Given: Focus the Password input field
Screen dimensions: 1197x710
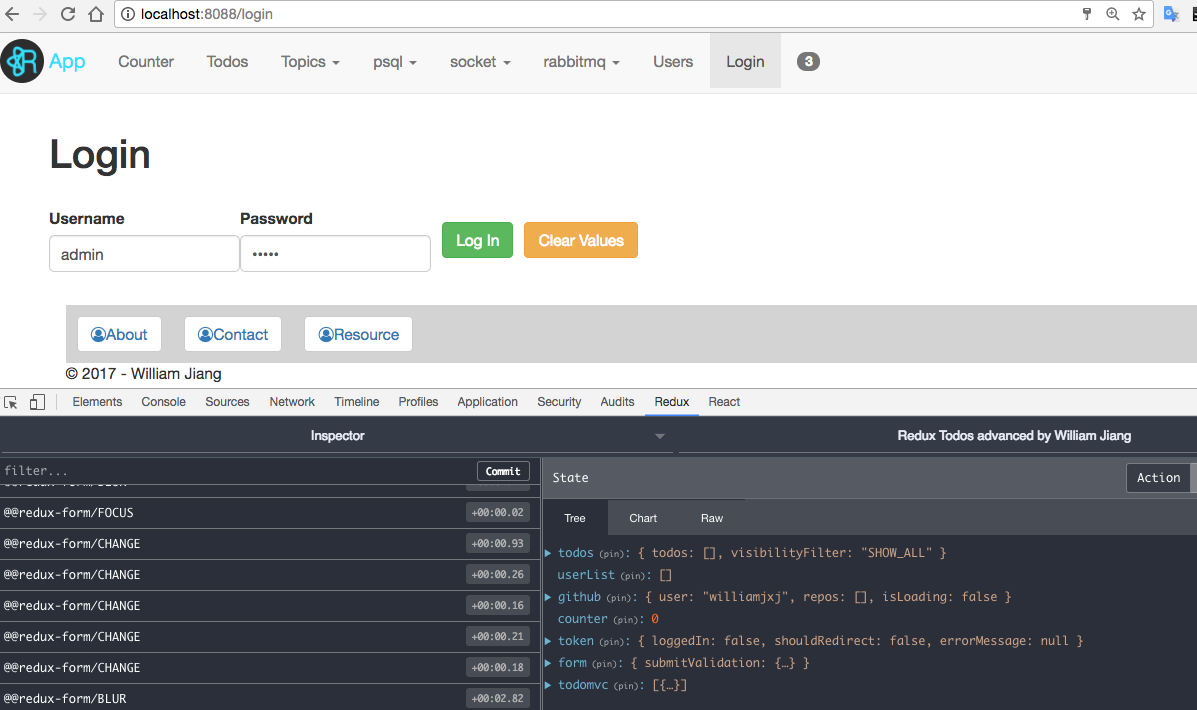Looking at the screenshot, I should [x=335, y=253].
